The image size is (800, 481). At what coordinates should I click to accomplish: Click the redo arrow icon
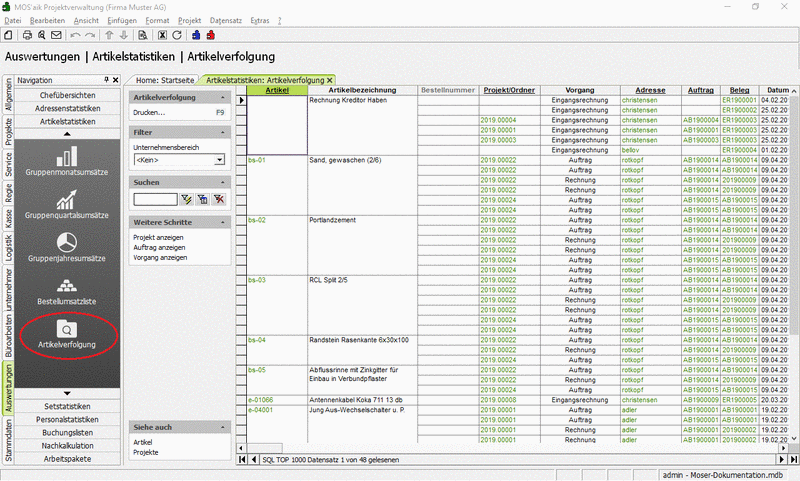pos(90,35)
